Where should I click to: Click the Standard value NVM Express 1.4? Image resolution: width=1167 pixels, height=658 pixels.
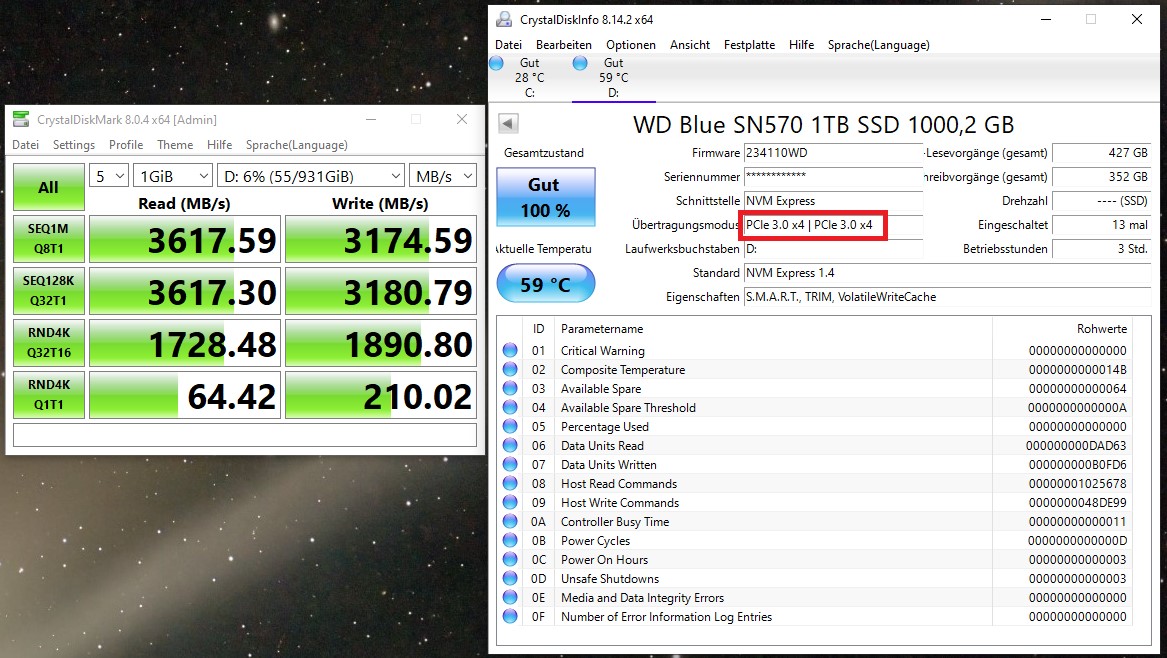(947, 272)
